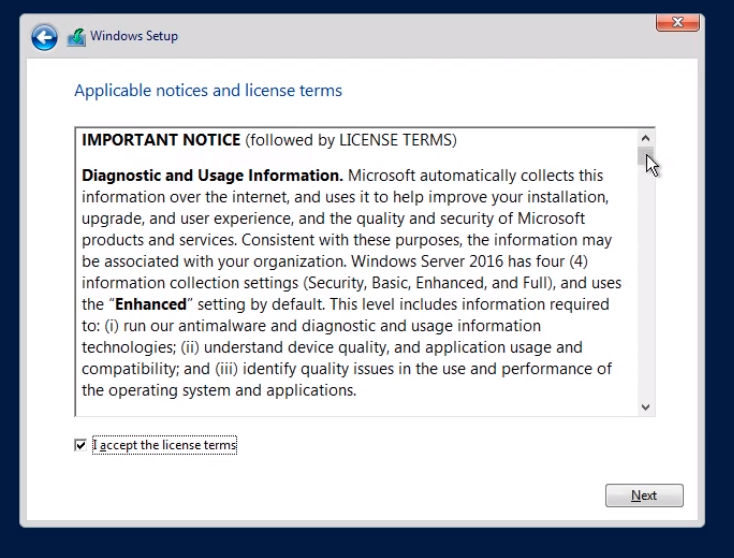The width and height of the screenshot is (734, 558).
Task: Click the 'Windows Server 2016 has four (4)' text
Action: click(x=470, y=261)
